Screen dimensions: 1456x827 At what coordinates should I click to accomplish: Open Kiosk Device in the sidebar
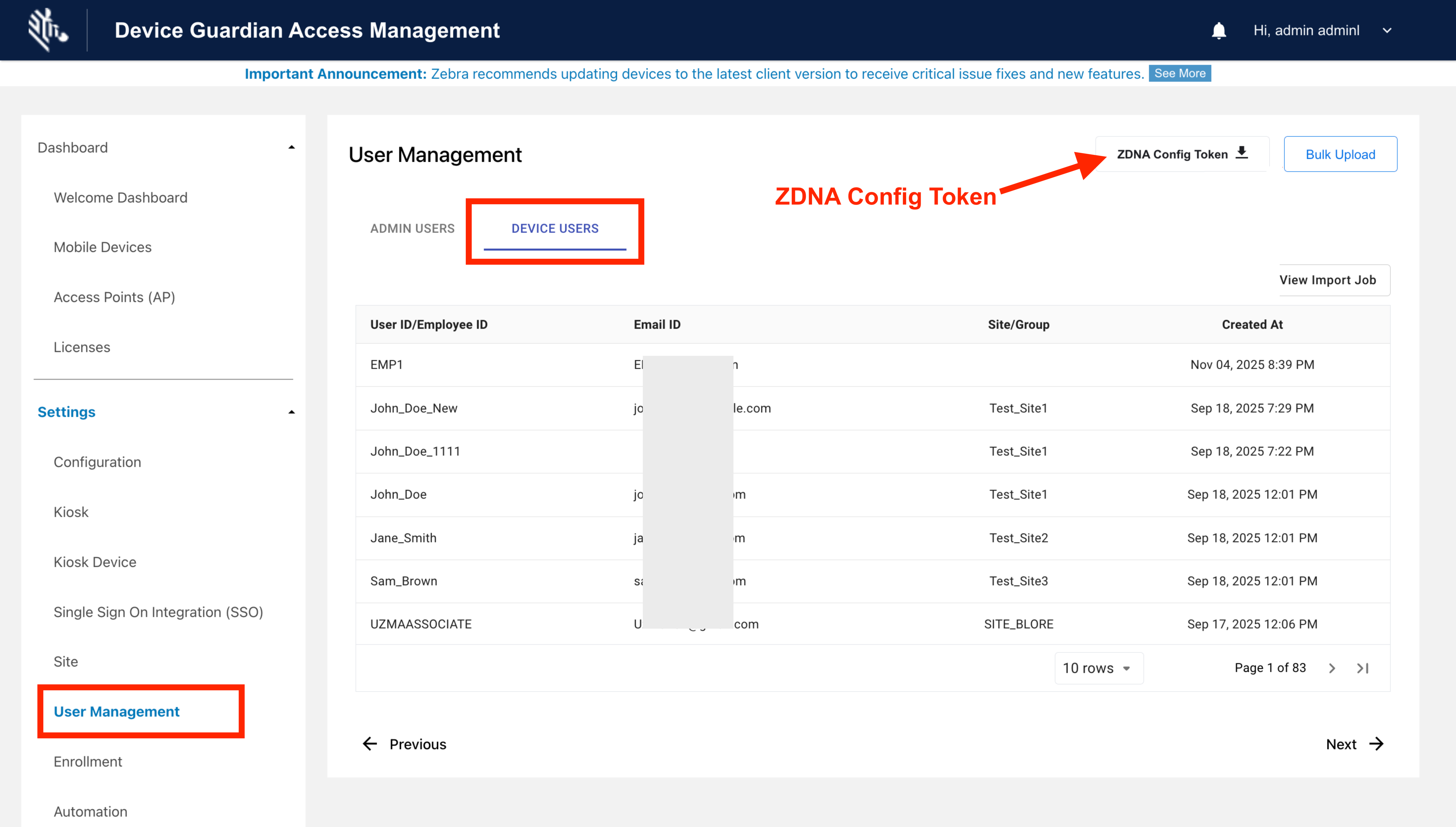(x=95, y=562)
